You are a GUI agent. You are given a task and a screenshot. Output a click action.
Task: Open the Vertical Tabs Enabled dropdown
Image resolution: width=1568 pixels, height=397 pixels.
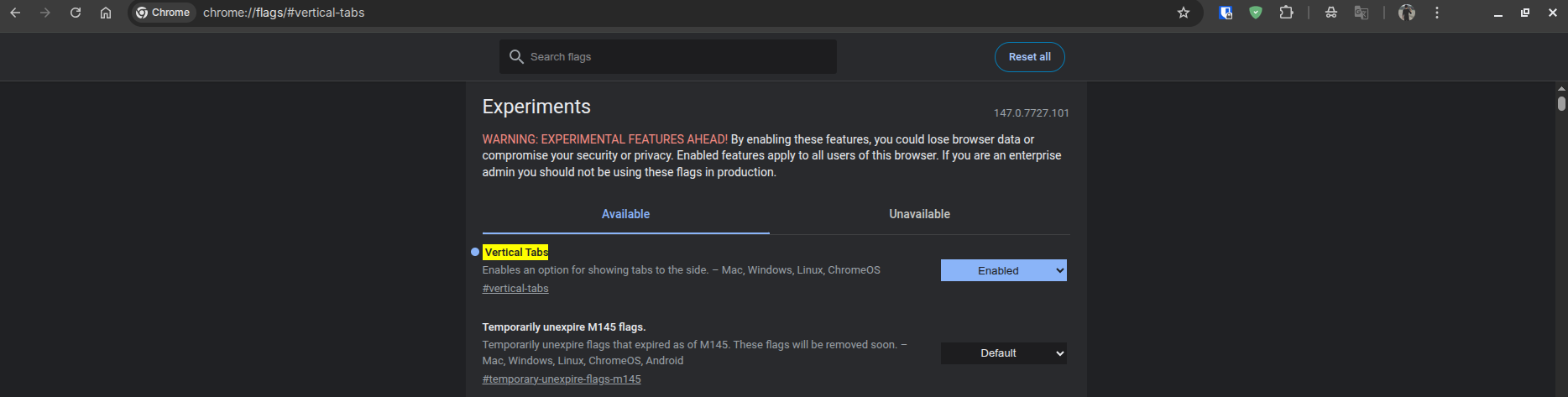(1003, 270)
